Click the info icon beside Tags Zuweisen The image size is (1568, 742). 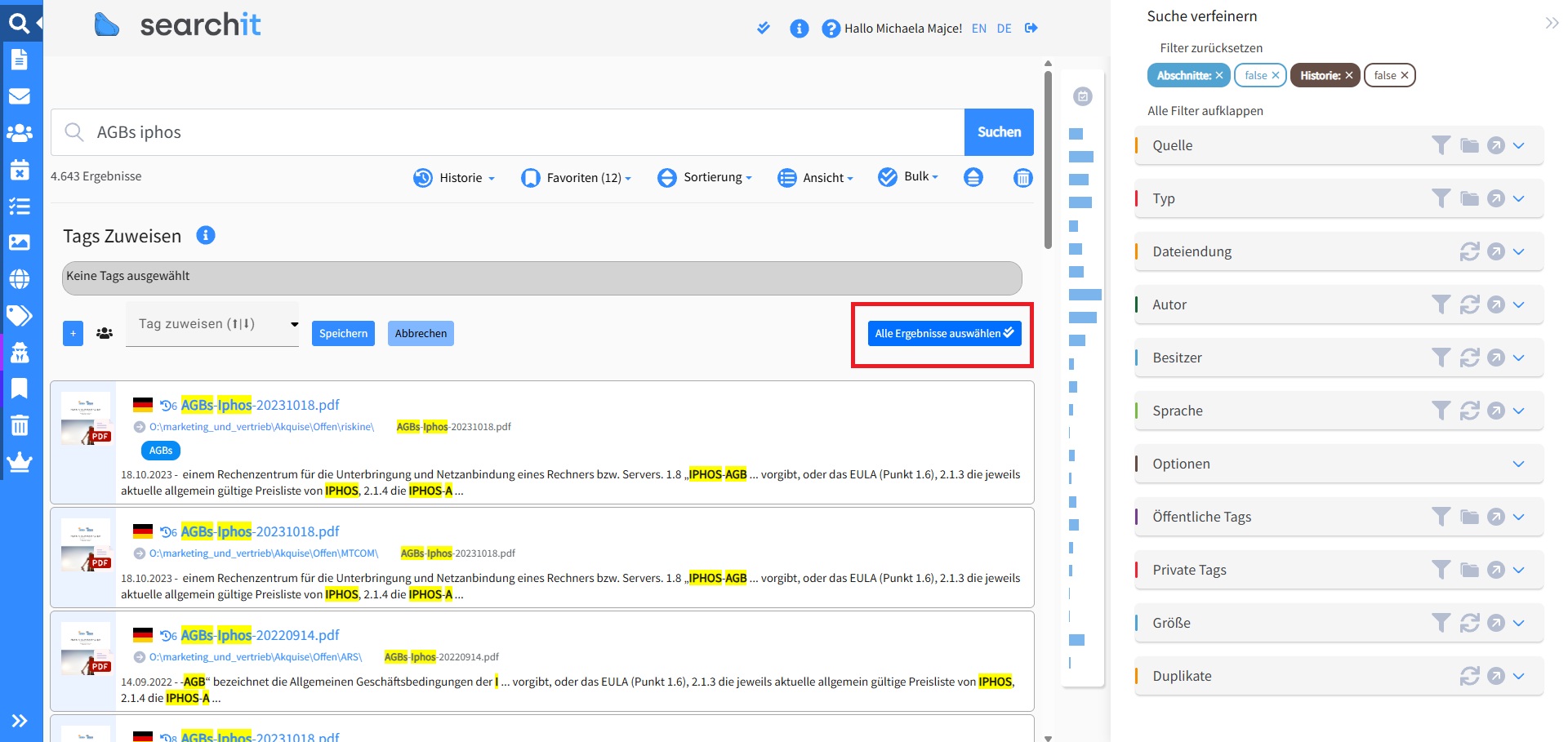click(206, 236)
